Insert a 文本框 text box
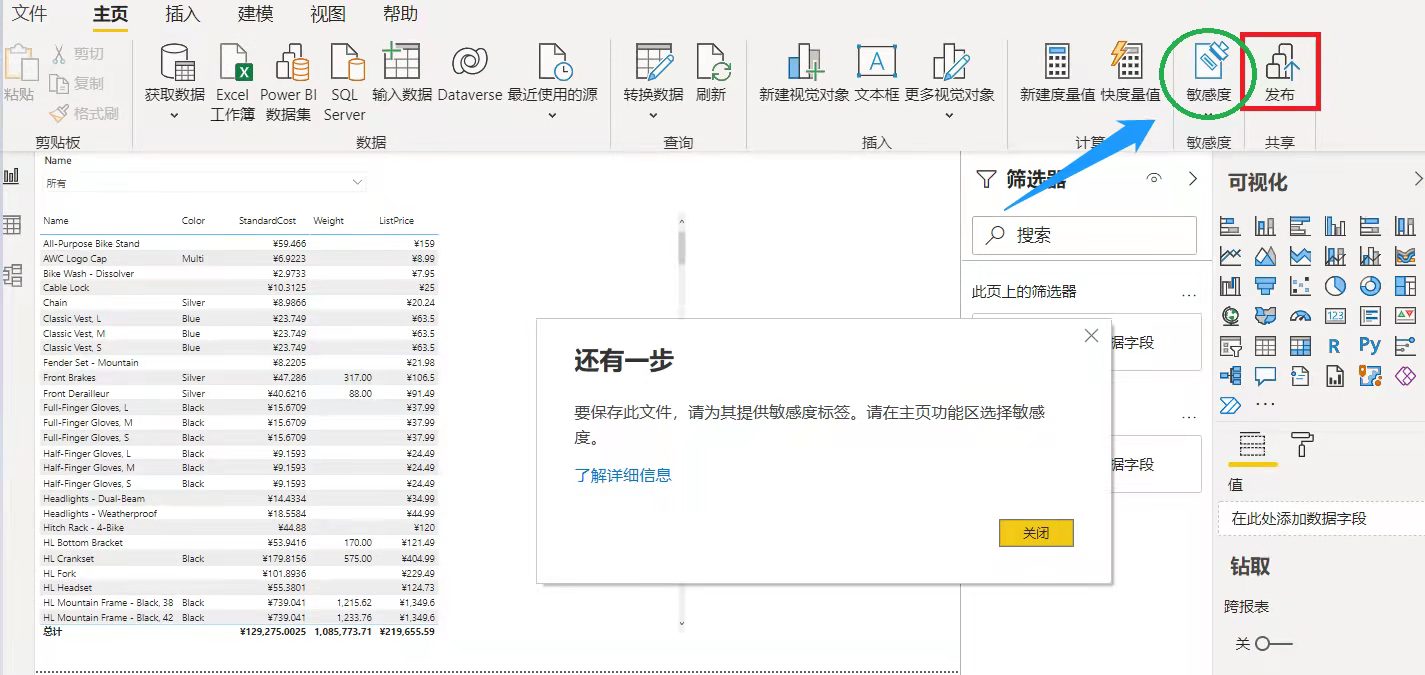 877,72
